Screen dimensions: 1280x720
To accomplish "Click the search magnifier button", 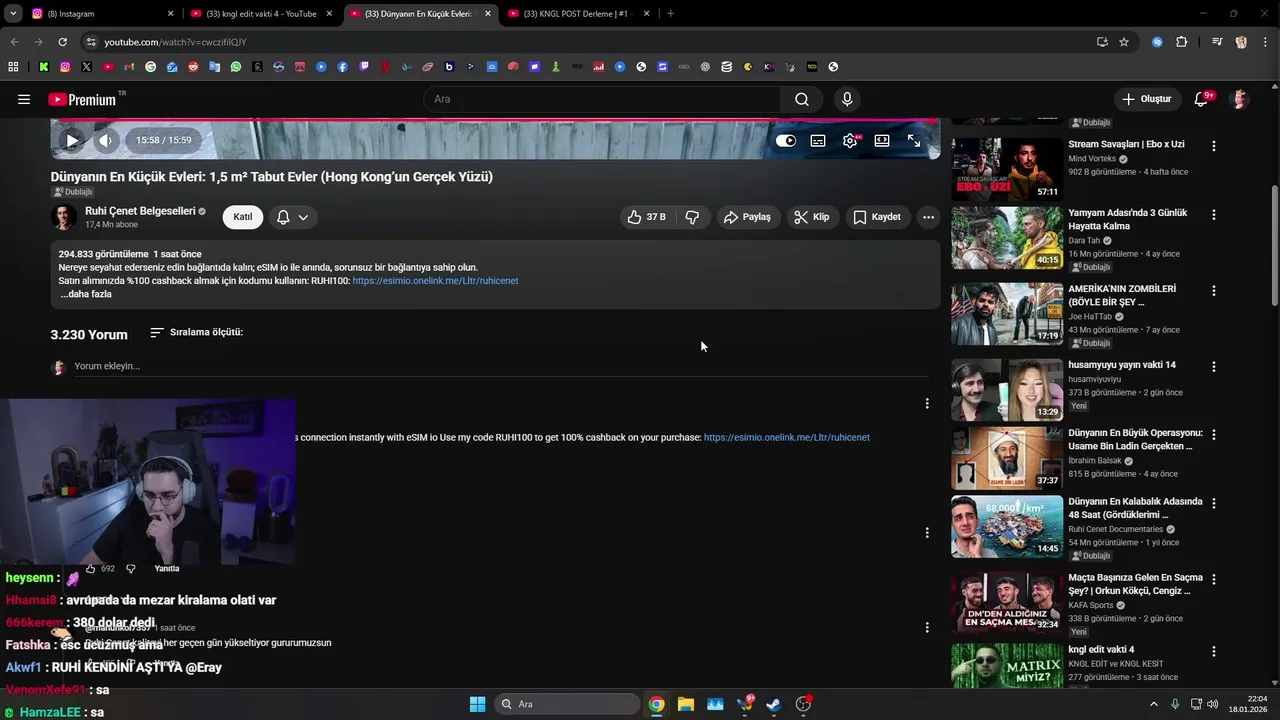I will 802,99.
